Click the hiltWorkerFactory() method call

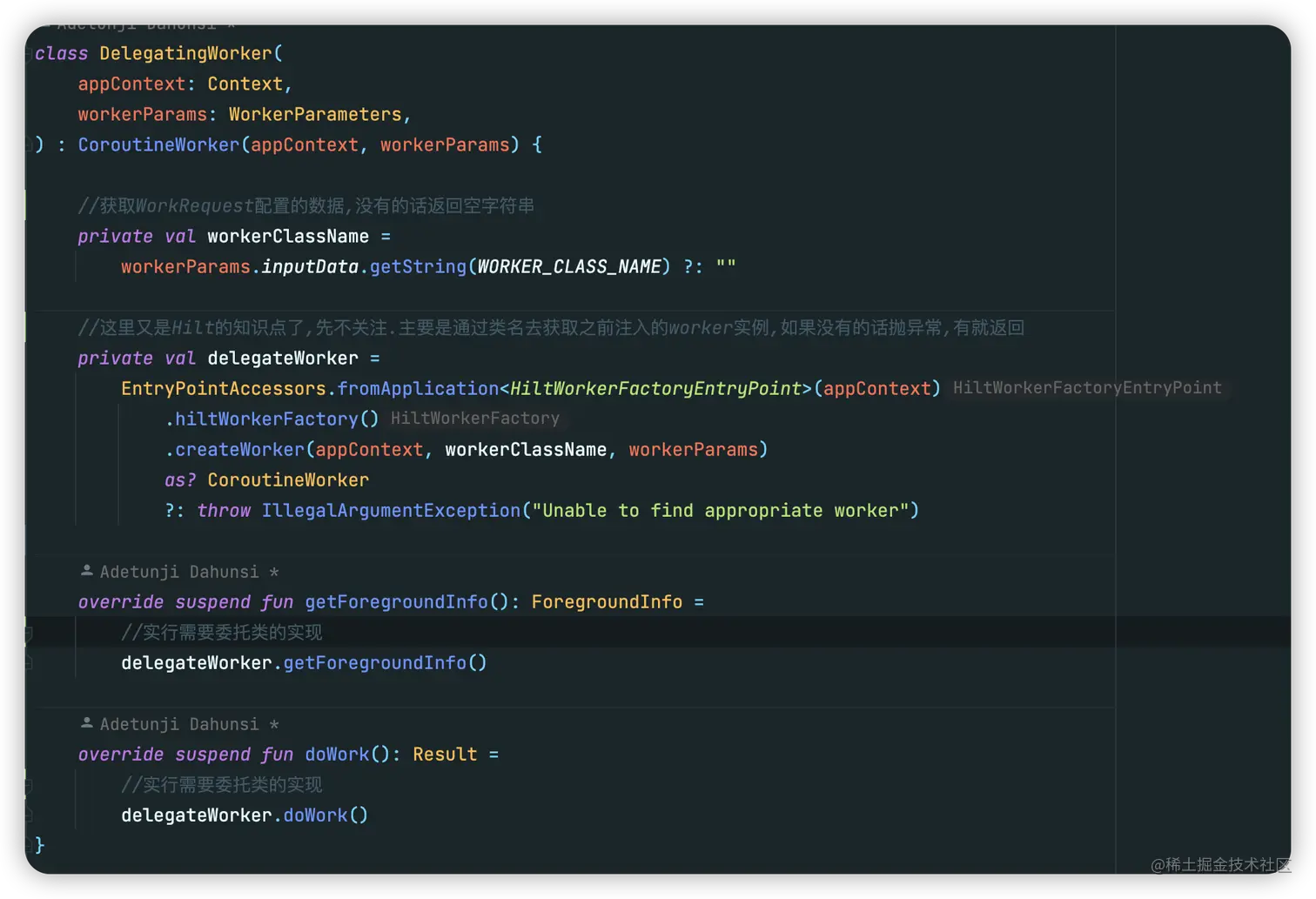click(277, 419)
